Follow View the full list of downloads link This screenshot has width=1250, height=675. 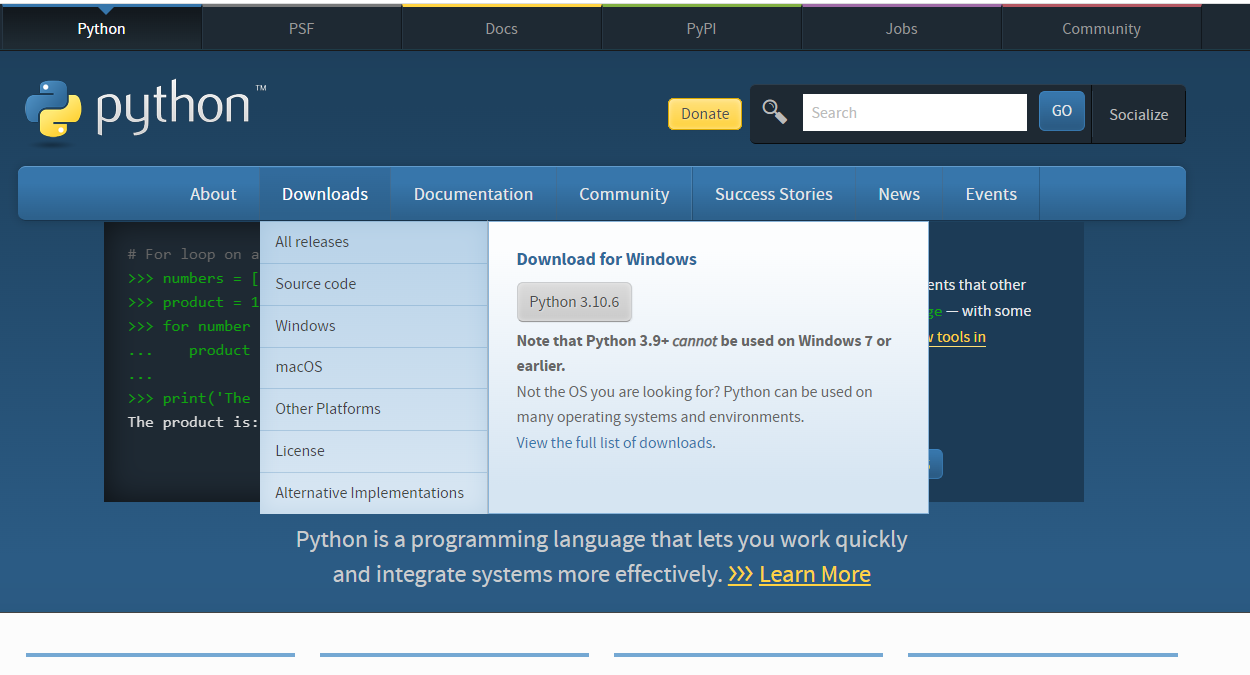coord(615,443)
